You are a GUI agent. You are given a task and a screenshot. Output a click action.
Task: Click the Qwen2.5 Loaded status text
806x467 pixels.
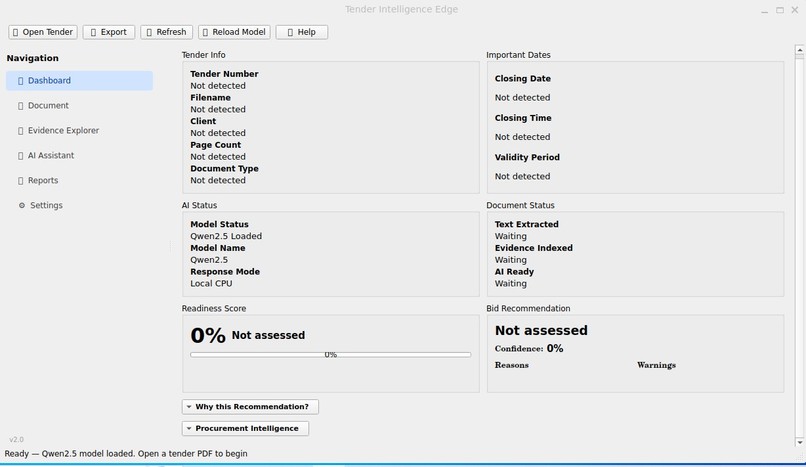[x=226, y=236]
